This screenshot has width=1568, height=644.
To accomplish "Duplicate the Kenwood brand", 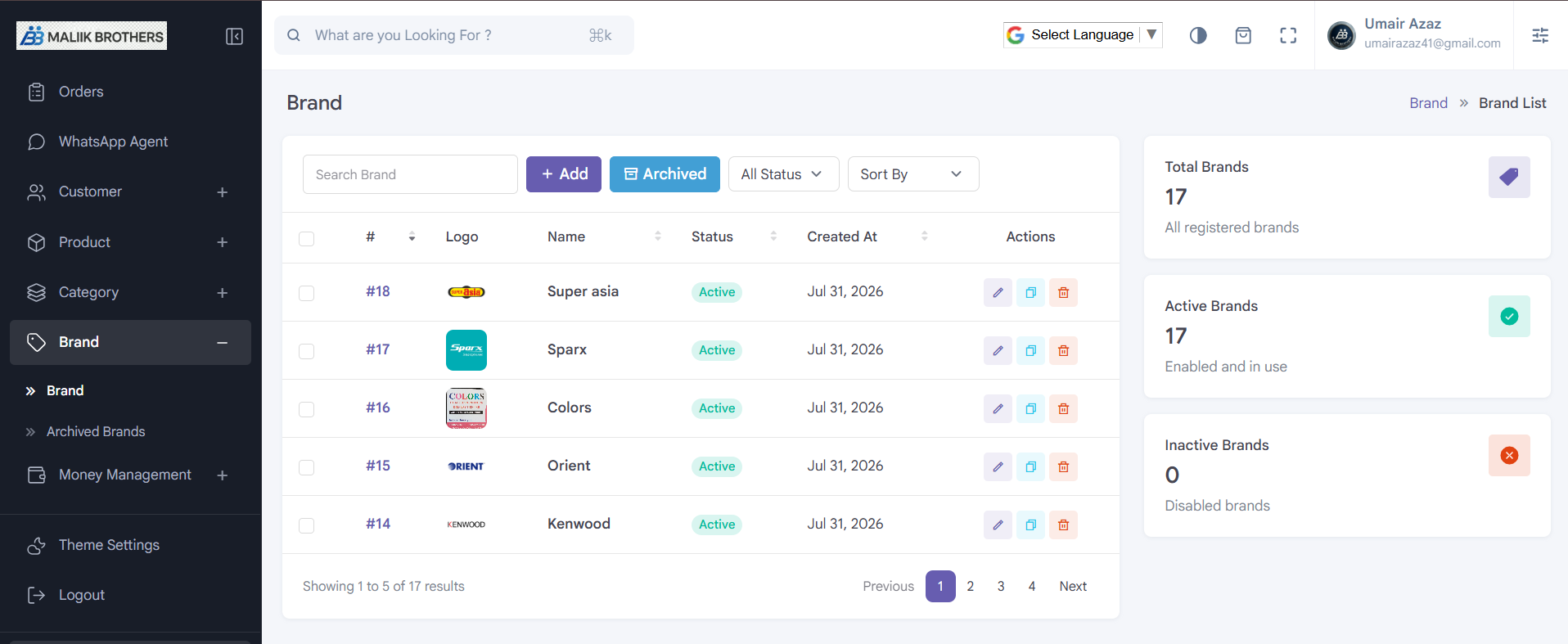I will pos(1030,525).
